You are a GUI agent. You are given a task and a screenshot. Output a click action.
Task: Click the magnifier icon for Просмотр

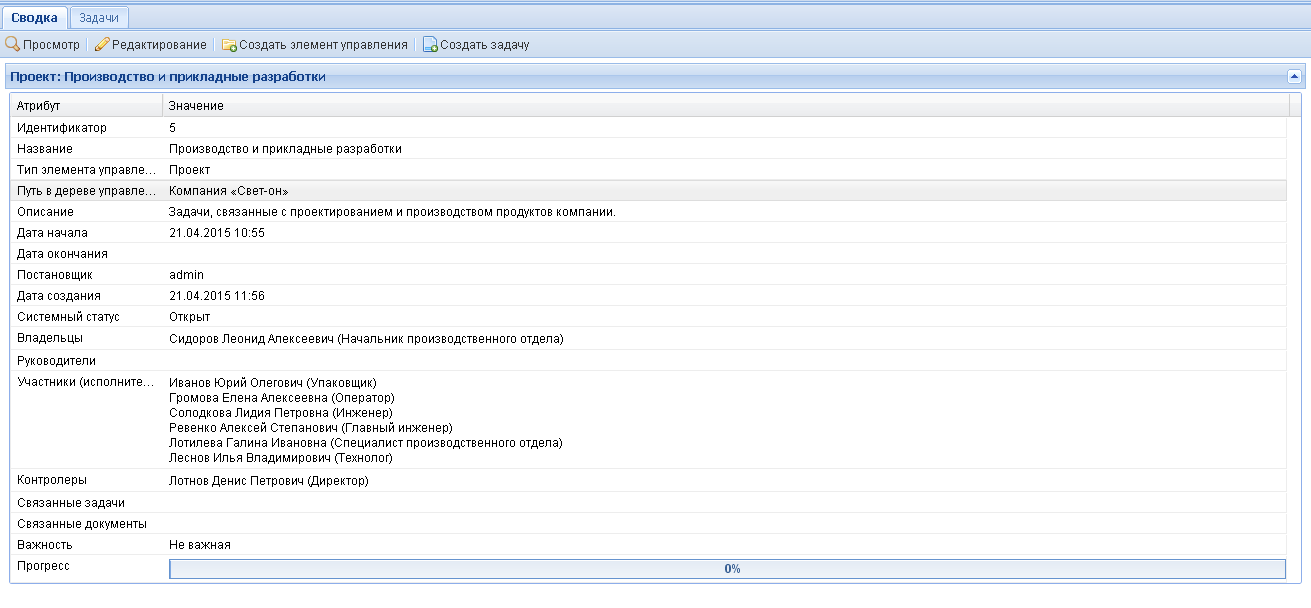pyautogui.click(x=13, y=45)
